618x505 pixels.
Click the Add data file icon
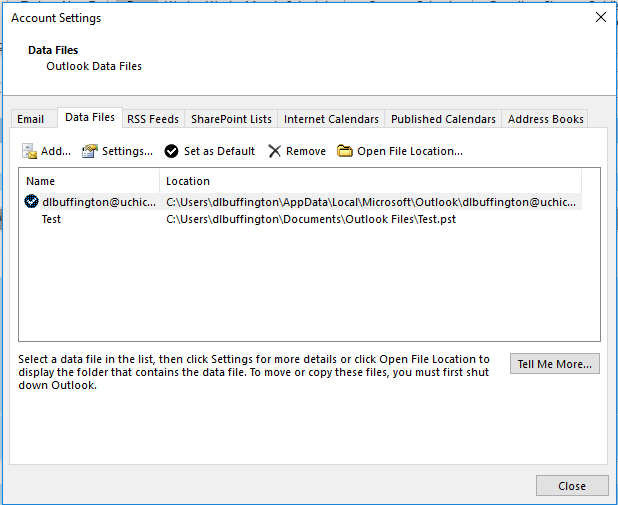pos(29,151)
